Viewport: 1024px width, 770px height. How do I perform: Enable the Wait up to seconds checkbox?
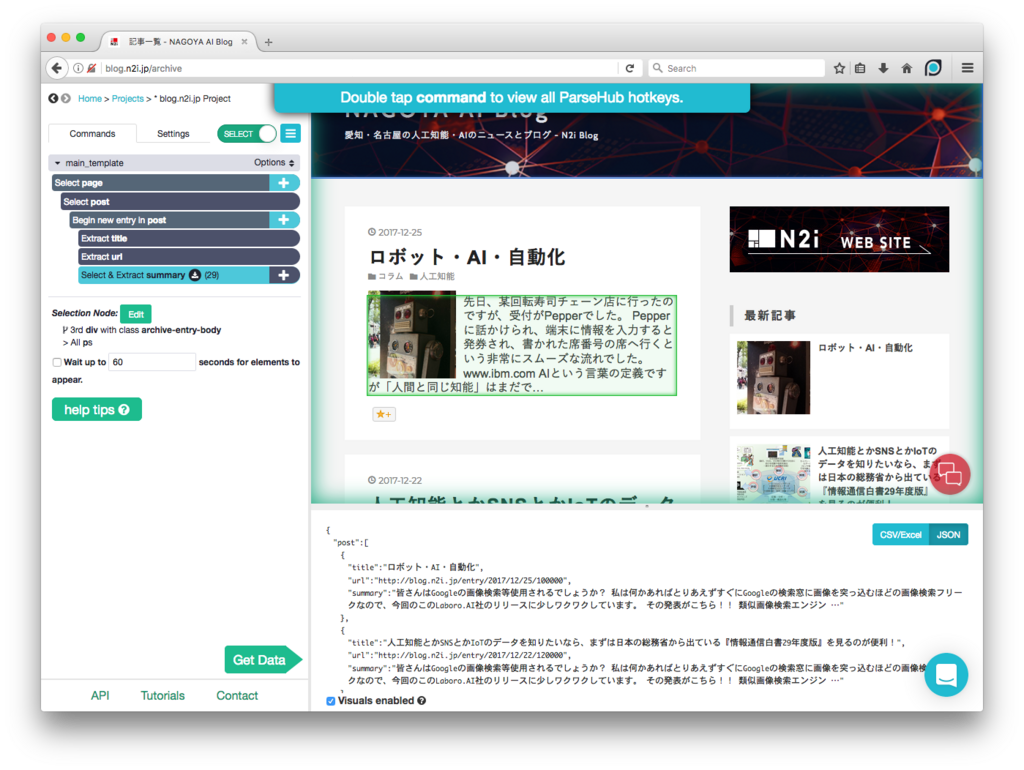pos(57,362)
